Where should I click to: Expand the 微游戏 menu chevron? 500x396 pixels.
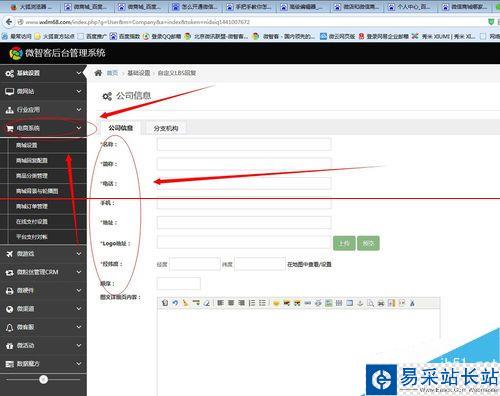click(79, 254)
